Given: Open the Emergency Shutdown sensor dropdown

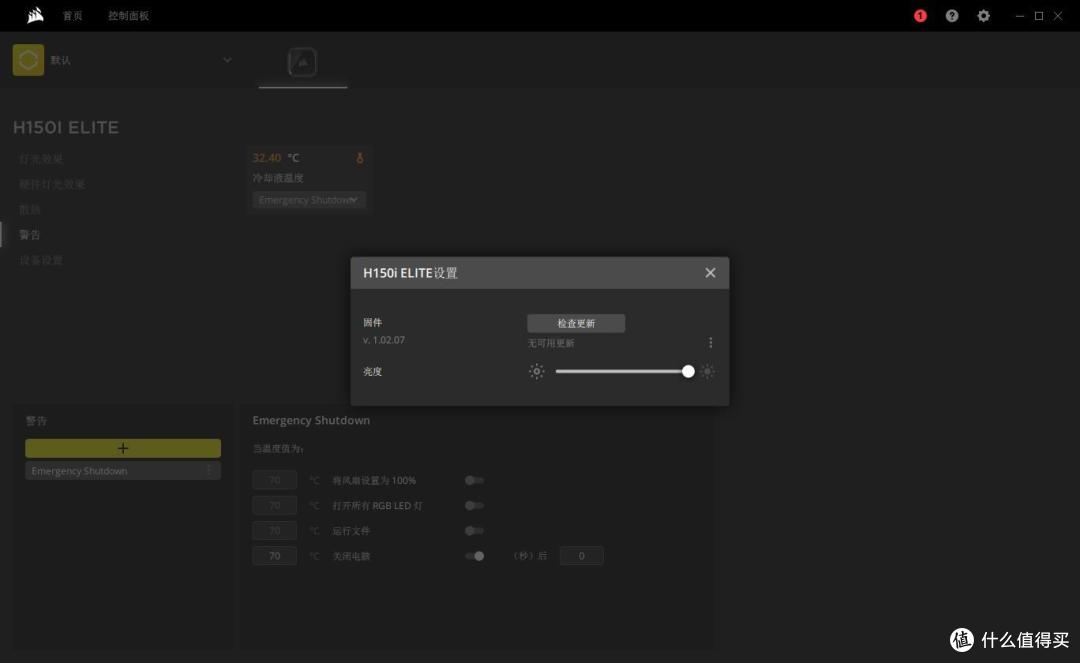Looking at the screenshot, I should click(309, 200).
